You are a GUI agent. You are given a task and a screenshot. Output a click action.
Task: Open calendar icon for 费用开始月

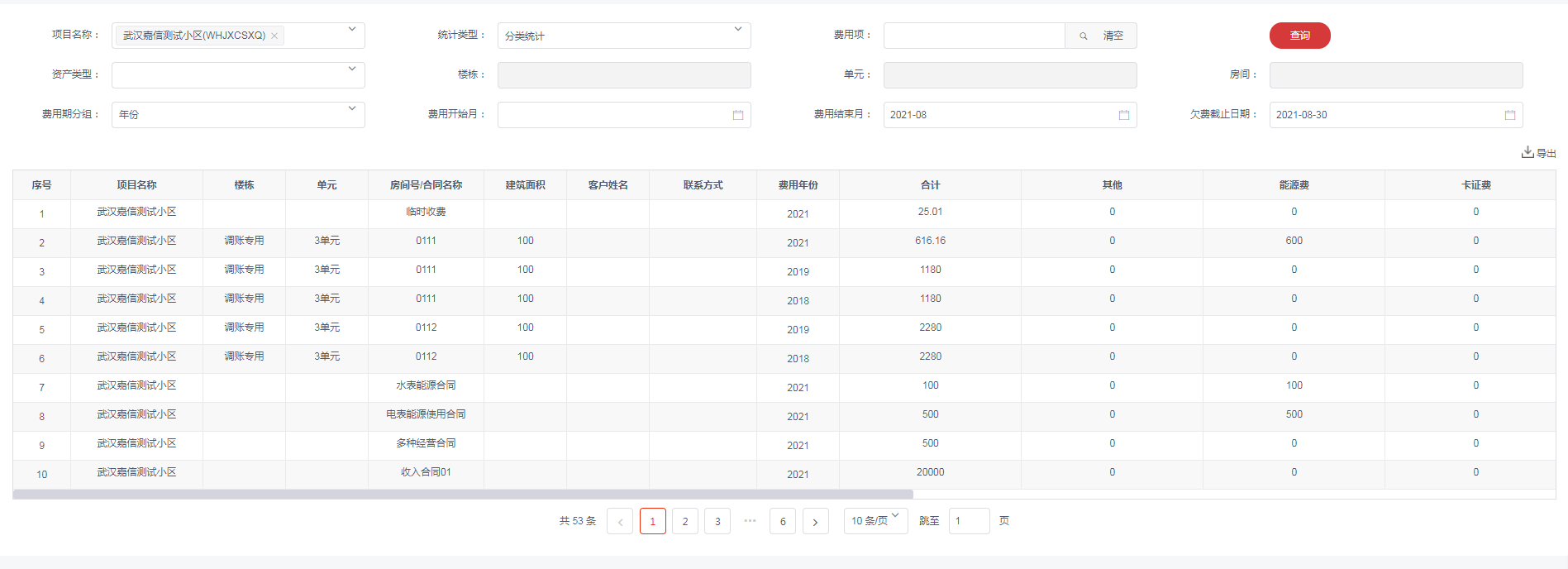point(738,115)
